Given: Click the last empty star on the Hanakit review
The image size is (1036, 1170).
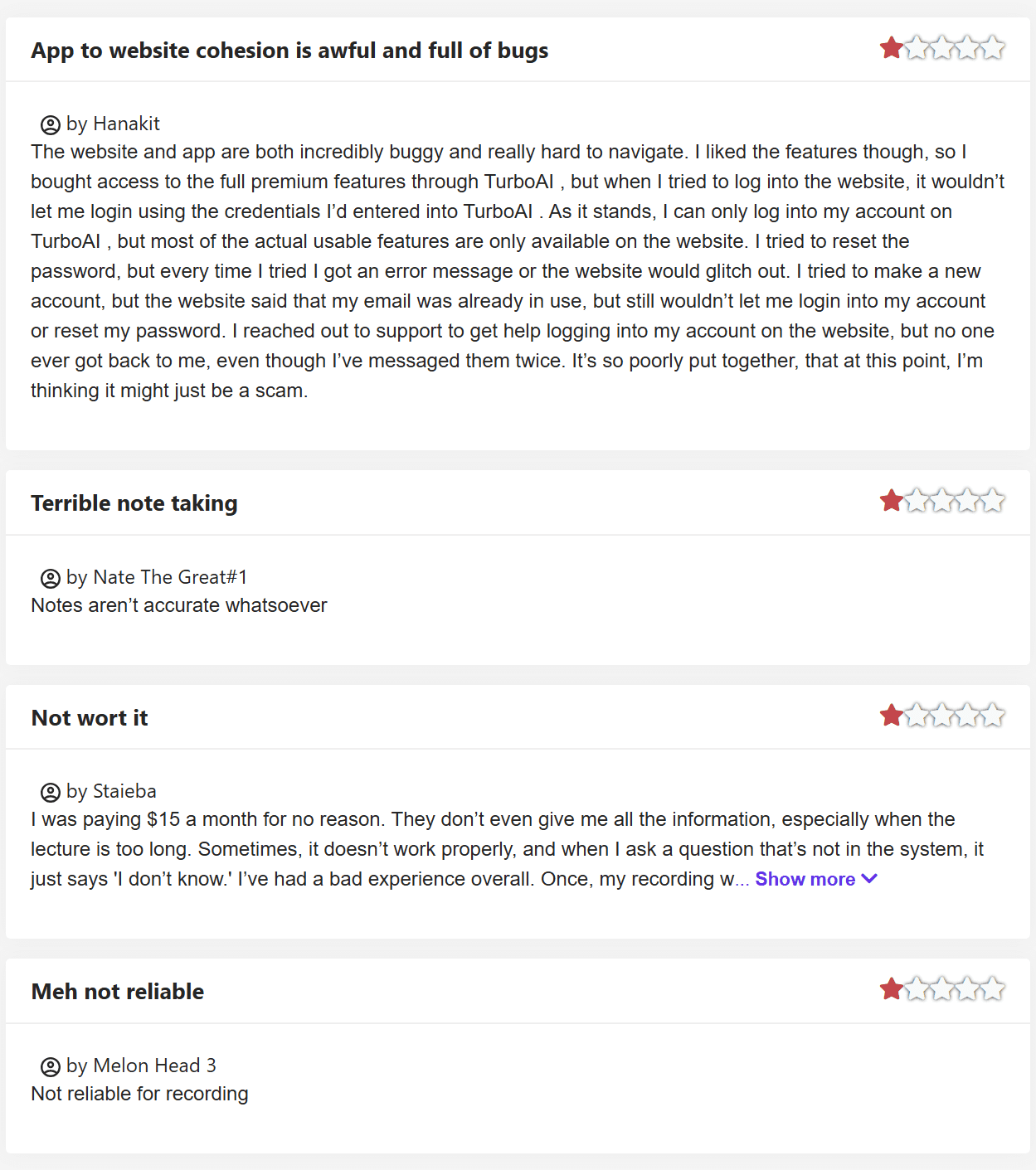Looking at the screenshot, I should point(993,48).
